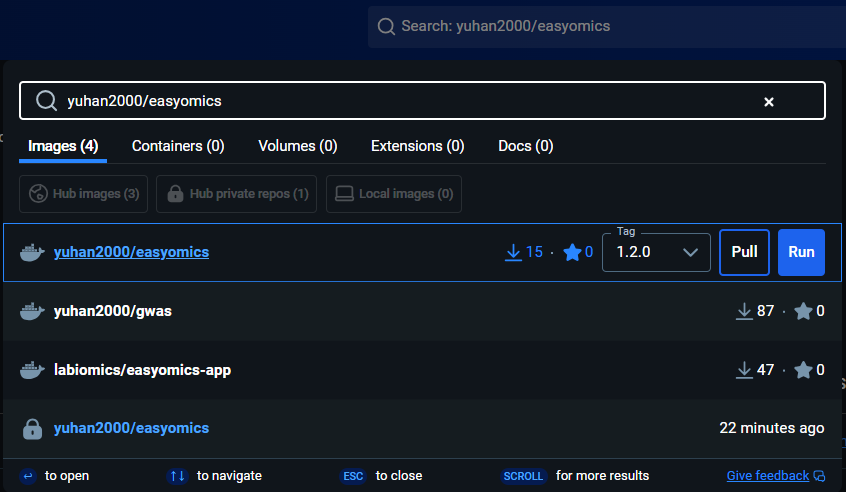Image resolution: width=846 pixels, height=492 pixels.
Task: Select the Docs (0) tab
Action: click(526, 146)
